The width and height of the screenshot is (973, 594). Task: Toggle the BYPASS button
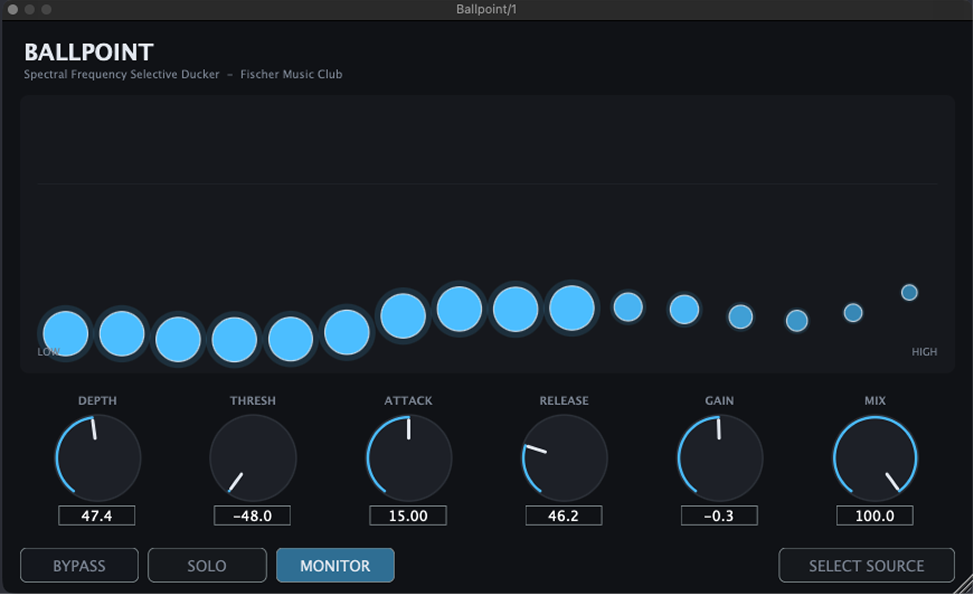click(79, 565)
